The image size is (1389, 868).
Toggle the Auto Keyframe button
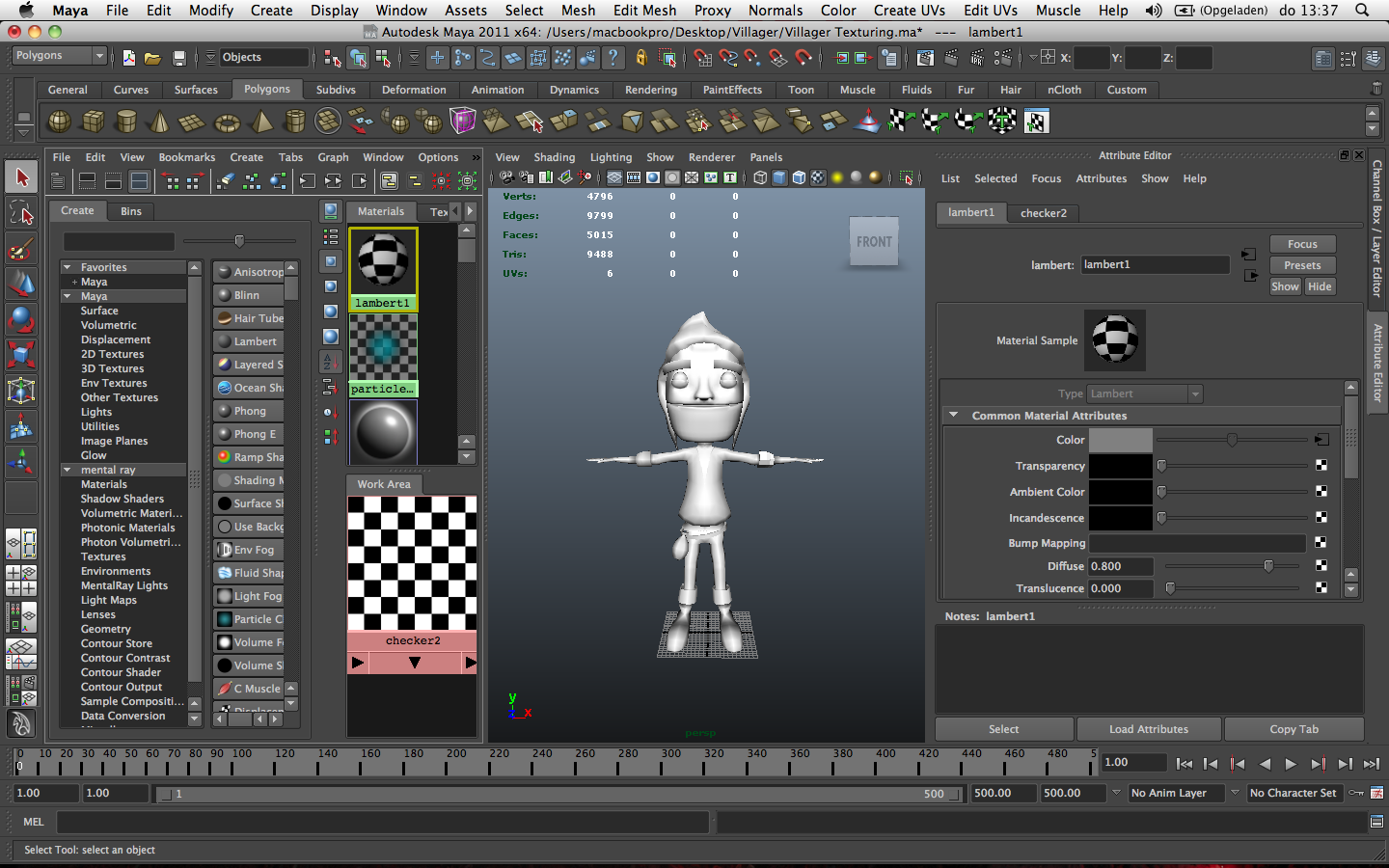click(1356, 793)
